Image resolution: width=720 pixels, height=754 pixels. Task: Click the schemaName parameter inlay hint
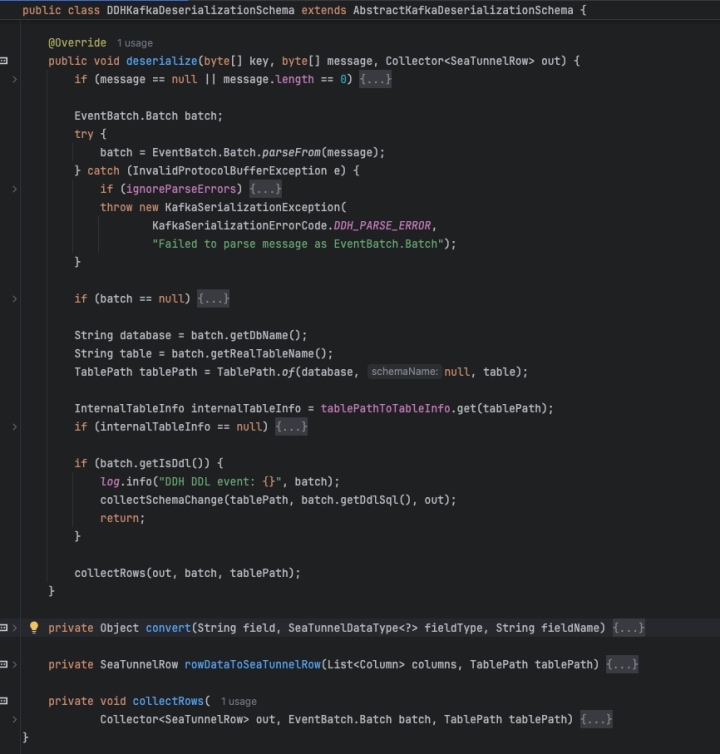[403, 372]
